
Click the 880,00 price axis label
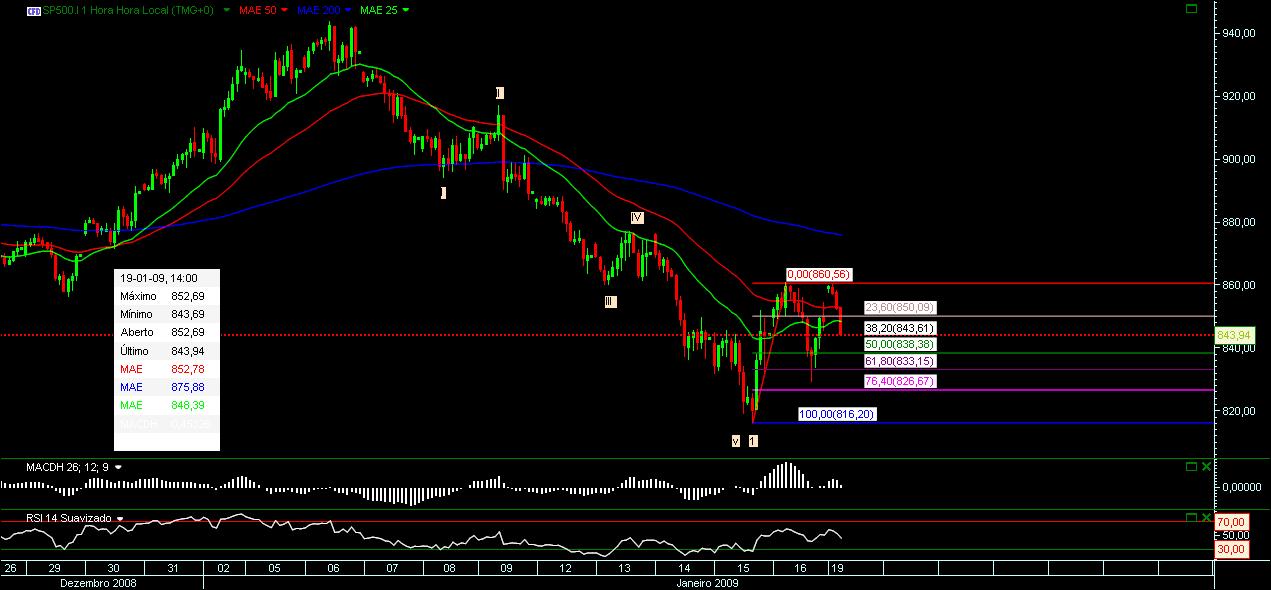tap(1241, 222)
